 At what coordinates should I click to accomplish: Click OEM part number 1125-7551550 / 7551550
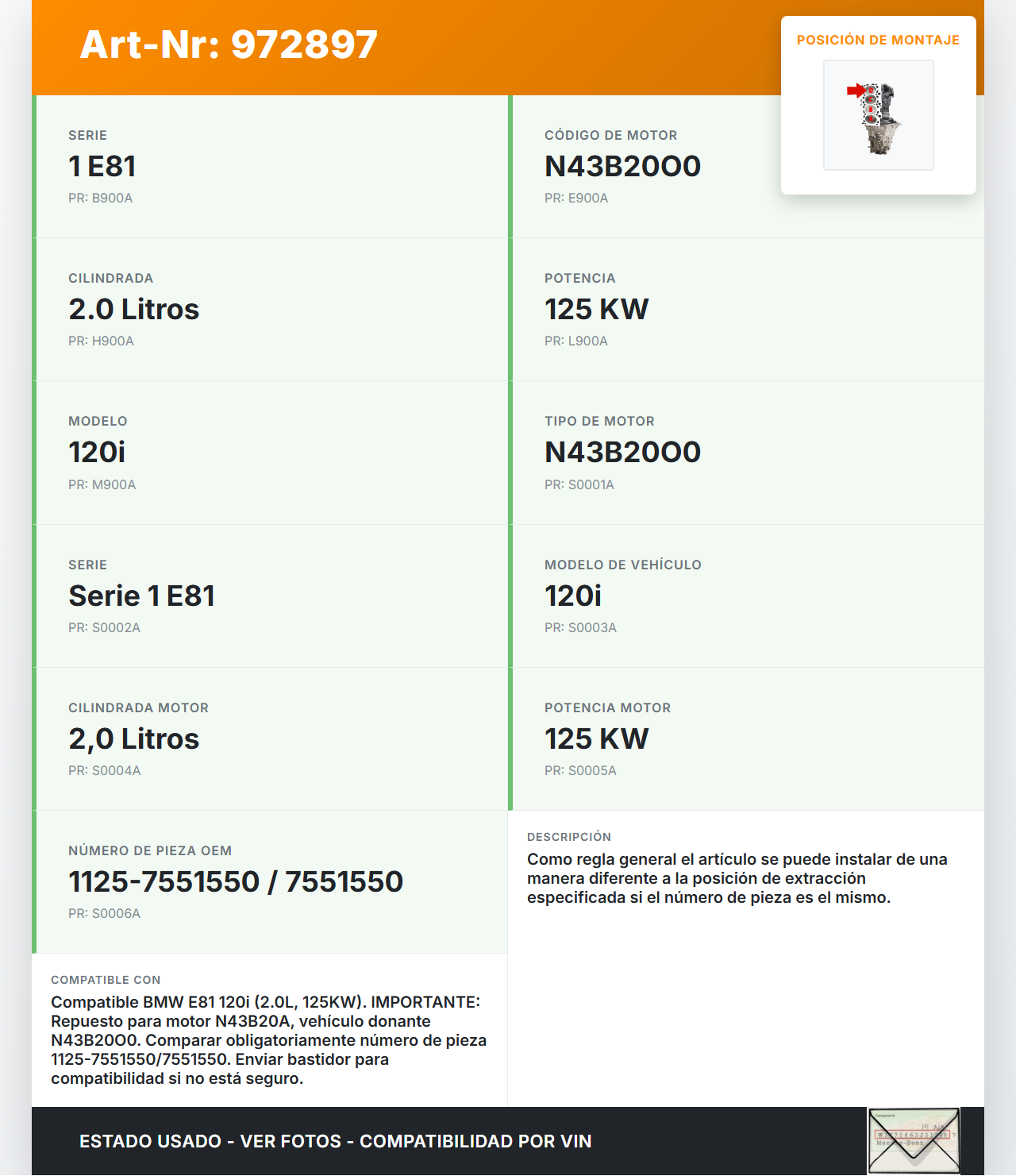pyautogui.click(x=236, y=881)
